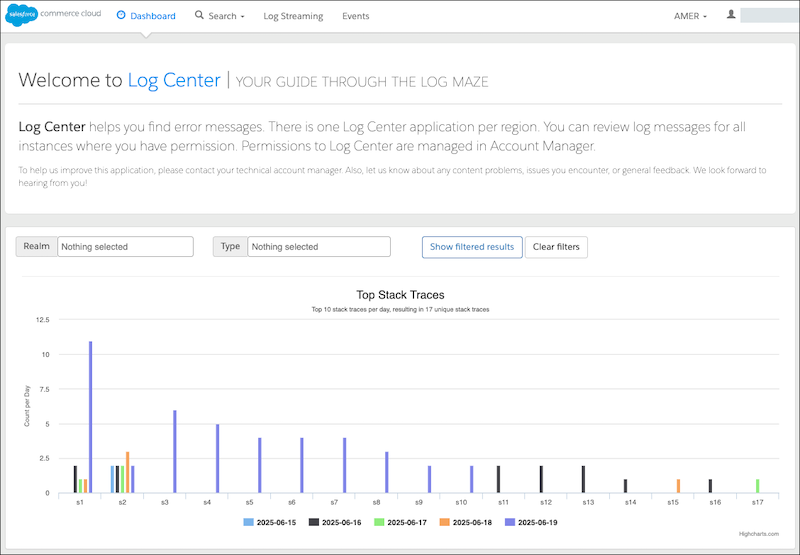Viewport: 800px width, 555px height.
Task: Open the Highcharts.com credit link
Action: pyautogui.click(x=759, y=534)
